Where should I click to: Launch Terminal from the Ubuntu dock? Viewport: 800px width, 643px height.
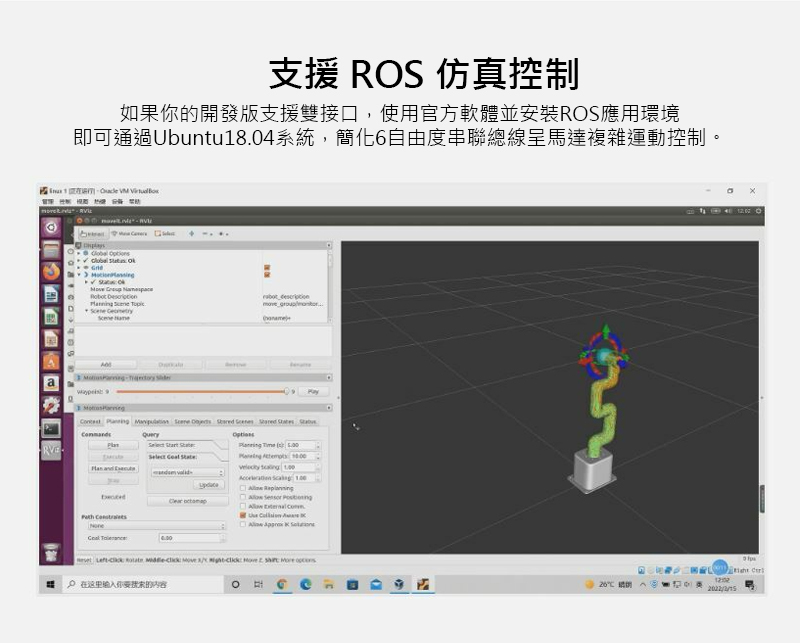[x=50, y=428]
